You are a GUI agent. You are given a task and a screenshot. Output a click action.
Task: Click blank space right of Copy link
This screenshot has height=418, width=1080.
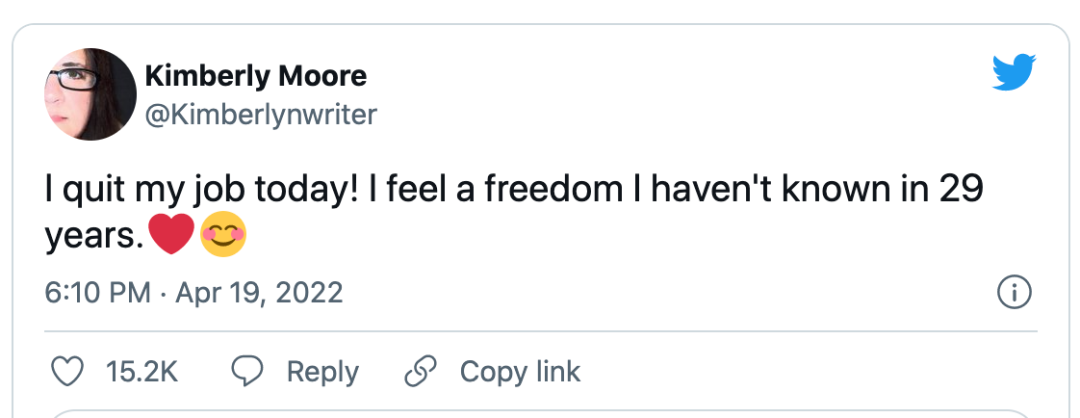pyautogui.click(x=800, y=372)
